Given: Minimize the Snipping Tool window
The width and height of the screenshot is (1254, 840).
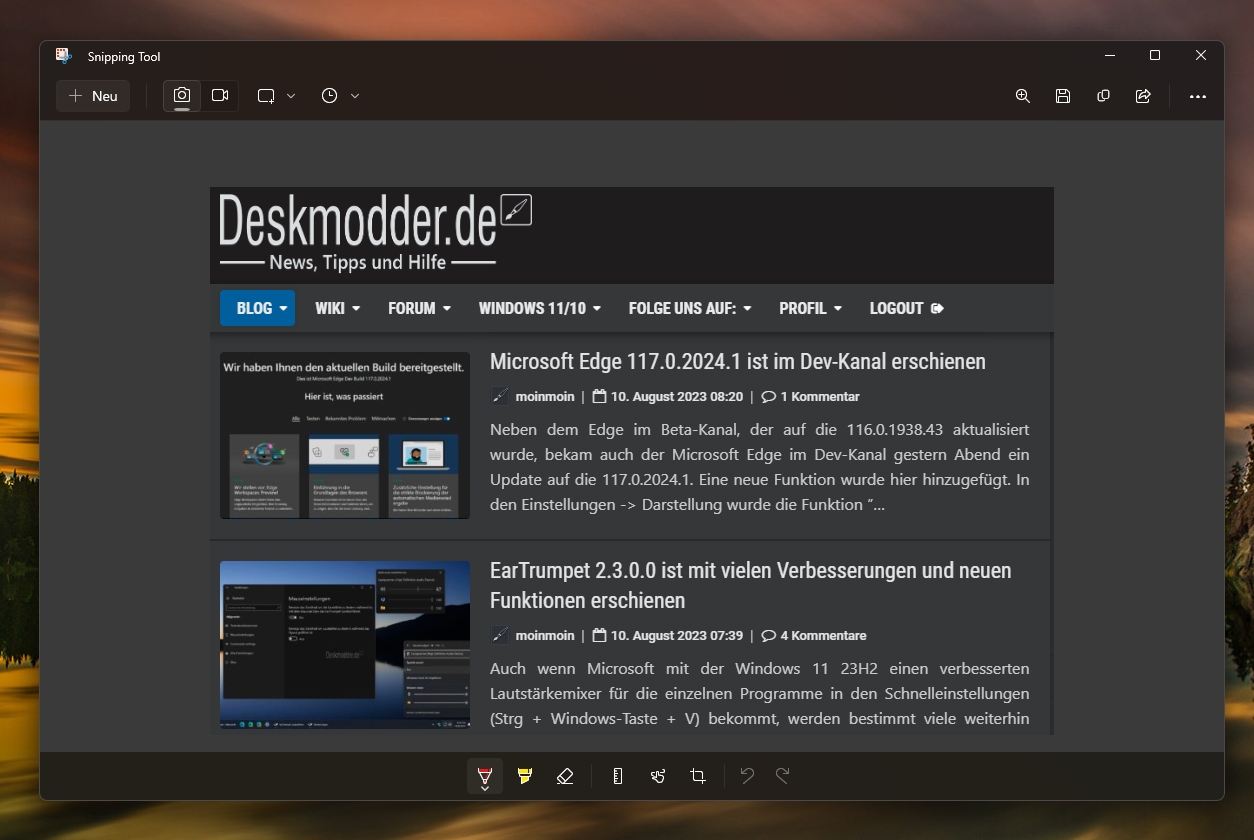Looking at the screenshot, I should coord(1110,55).
